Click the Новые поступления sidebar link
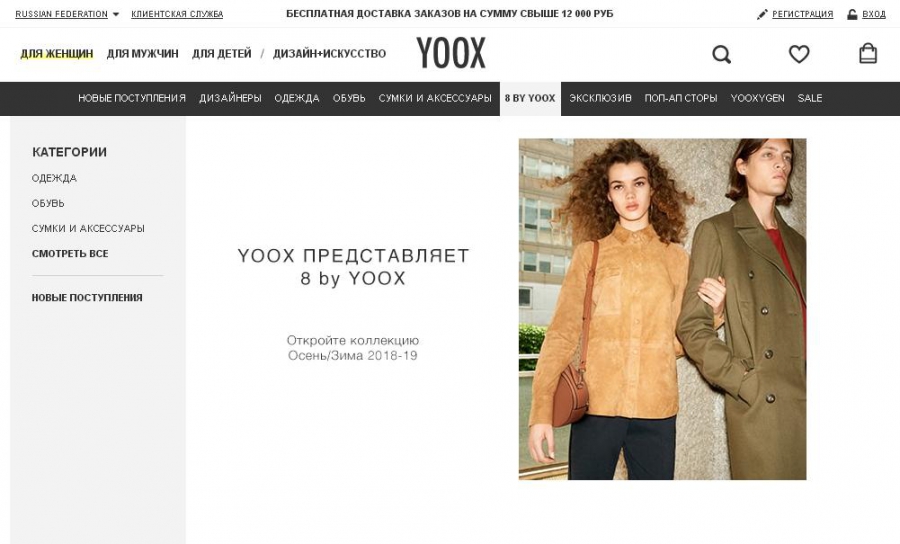900x544 pixels. click(87, 298)
